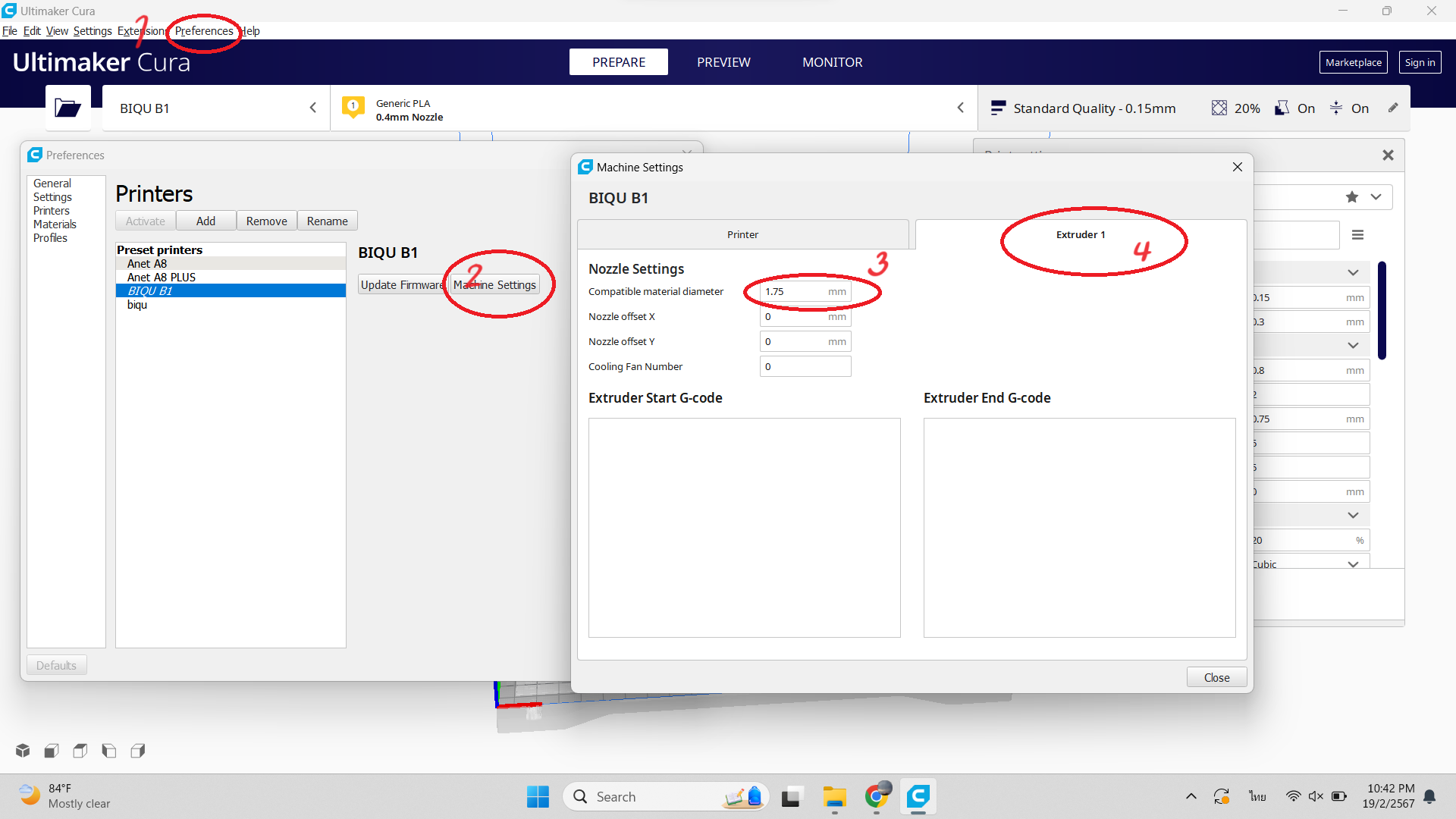Viewport: 1456px width, 819px height.
Task: Click Add printer button
Action: coord(206,221)
